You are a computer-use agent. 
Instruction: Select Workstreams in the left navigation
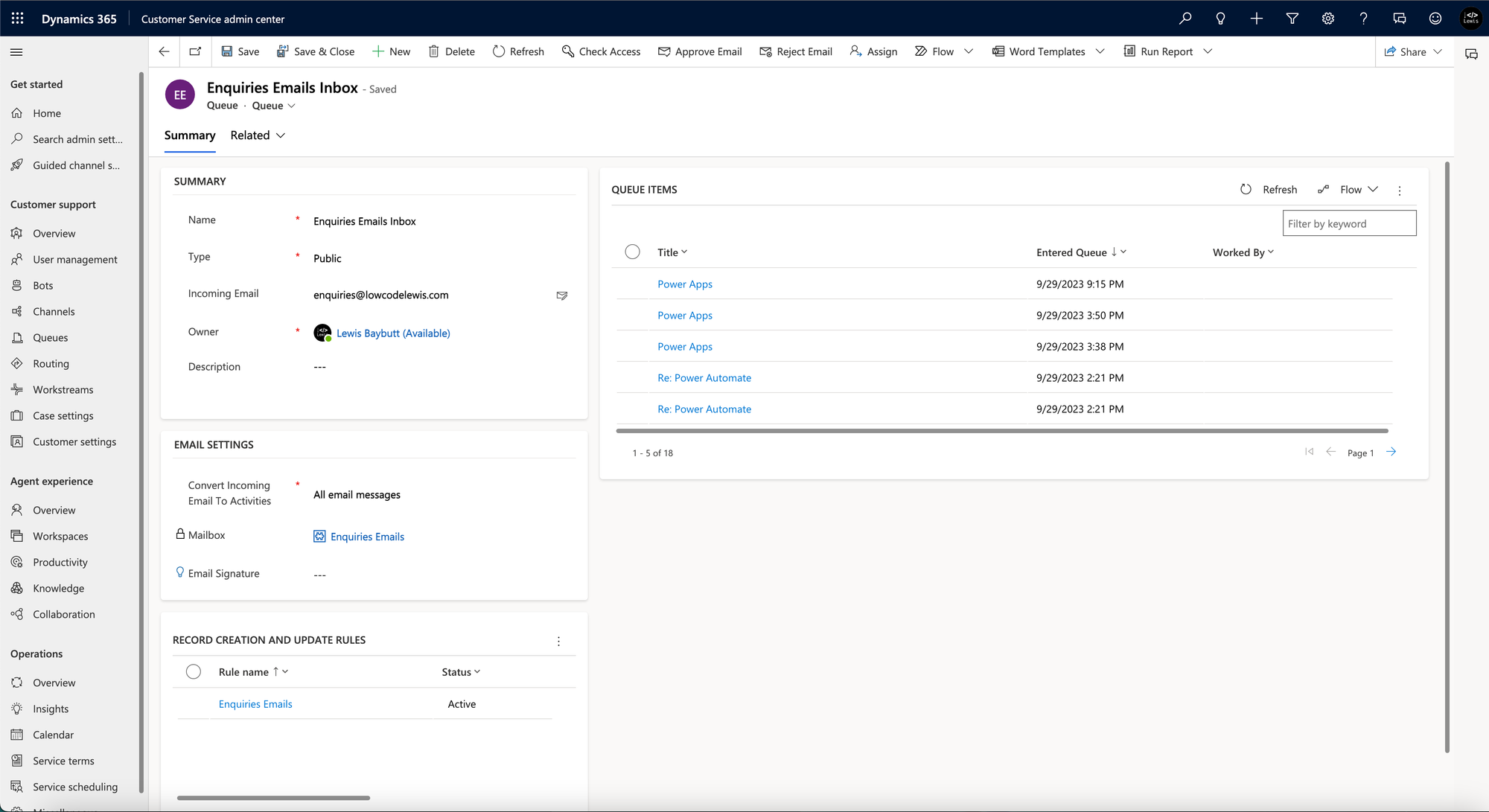[63, 390]
